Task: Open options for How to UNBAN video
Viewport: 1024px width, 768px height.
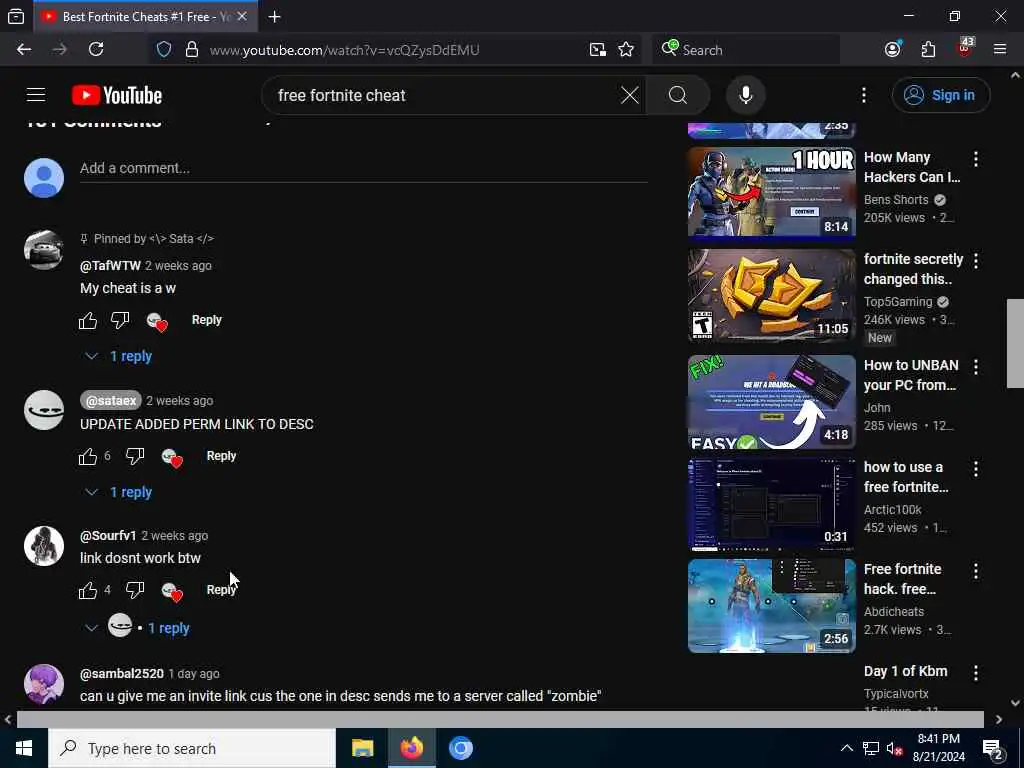Action: tap(976, 367)
